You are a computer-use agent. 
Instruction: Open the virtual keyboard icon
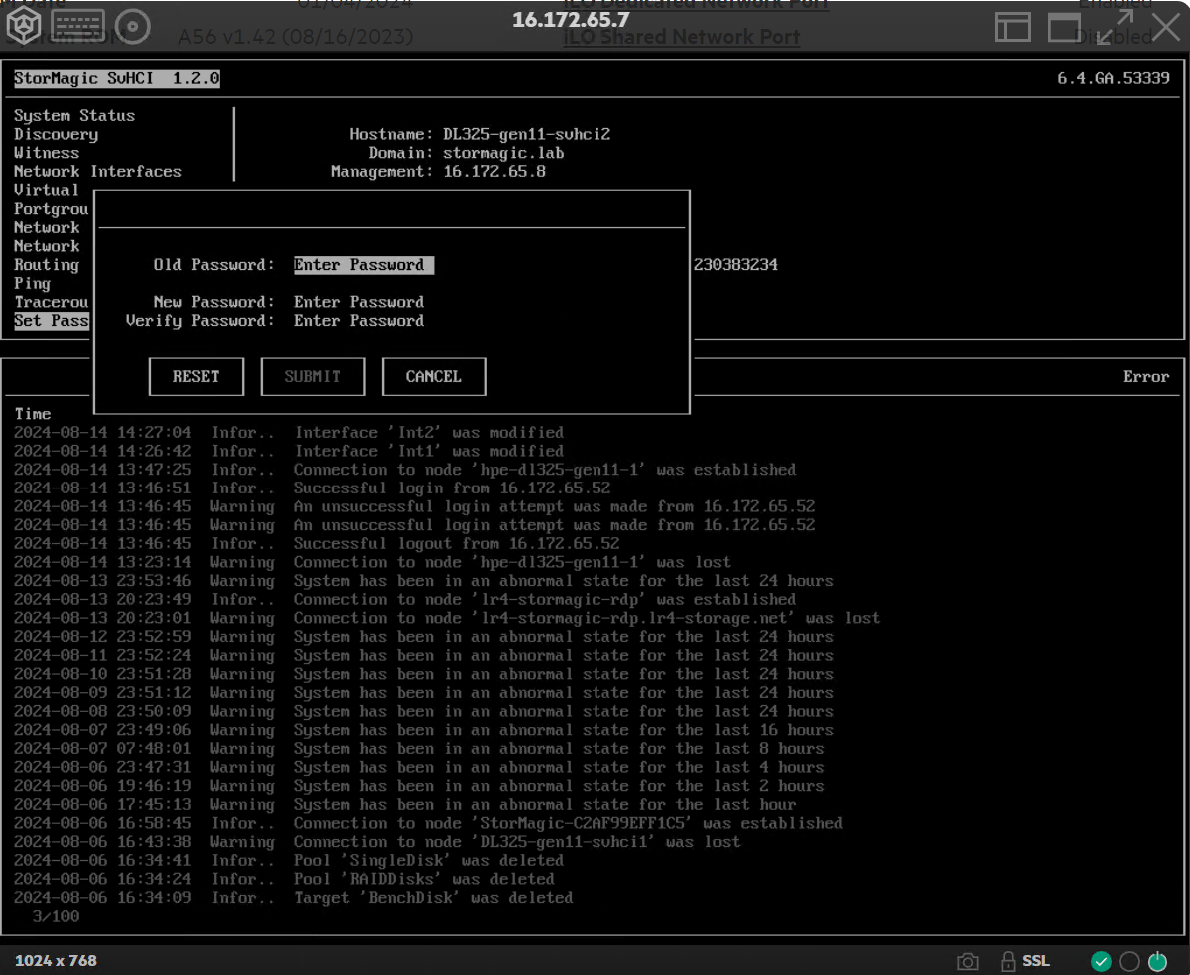(78, 26)
